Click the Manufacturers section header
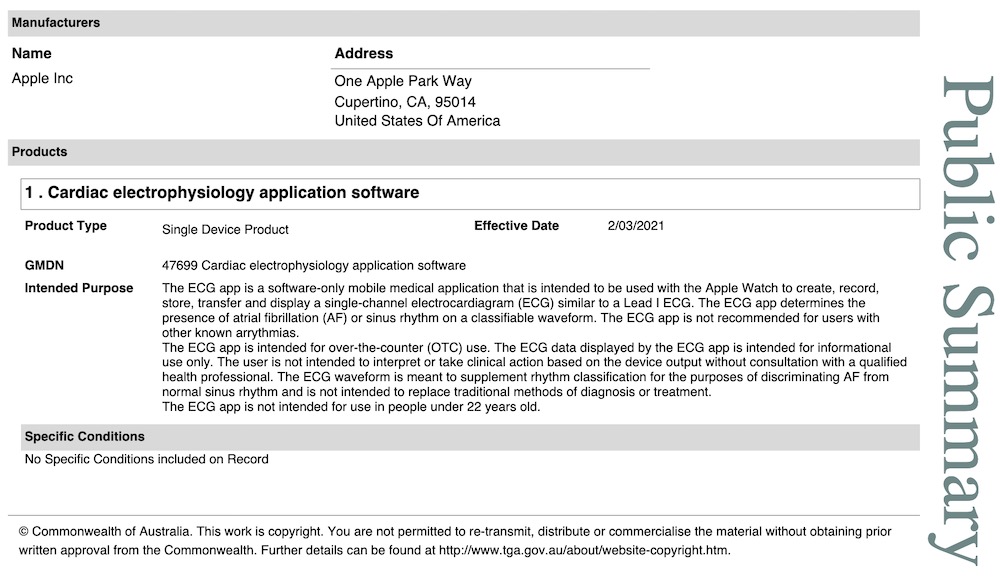The image size is (1000, 581). tap(56, 23)
